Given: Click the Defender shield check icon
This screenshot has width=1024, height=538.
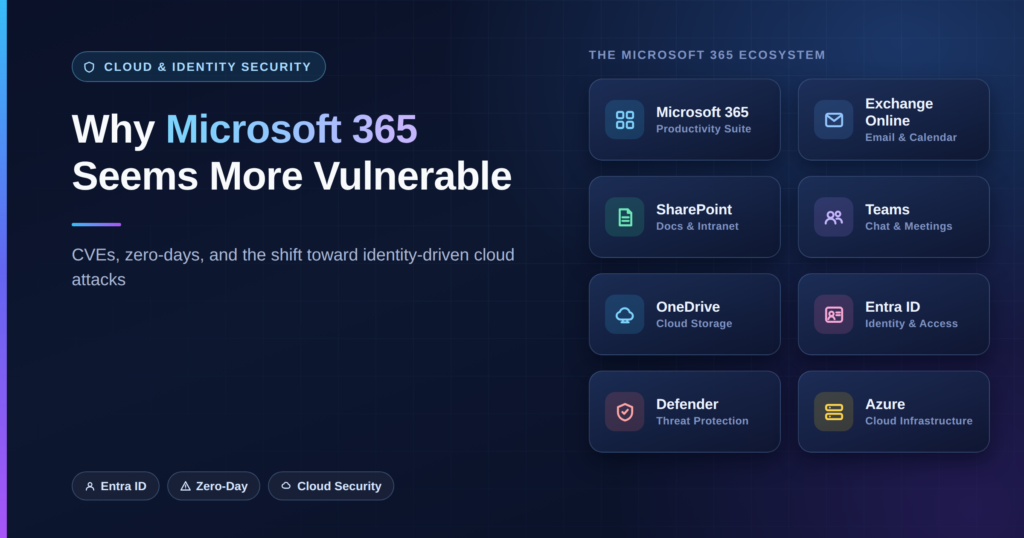Looking at the screenshot, I should (x=624, y=412).
